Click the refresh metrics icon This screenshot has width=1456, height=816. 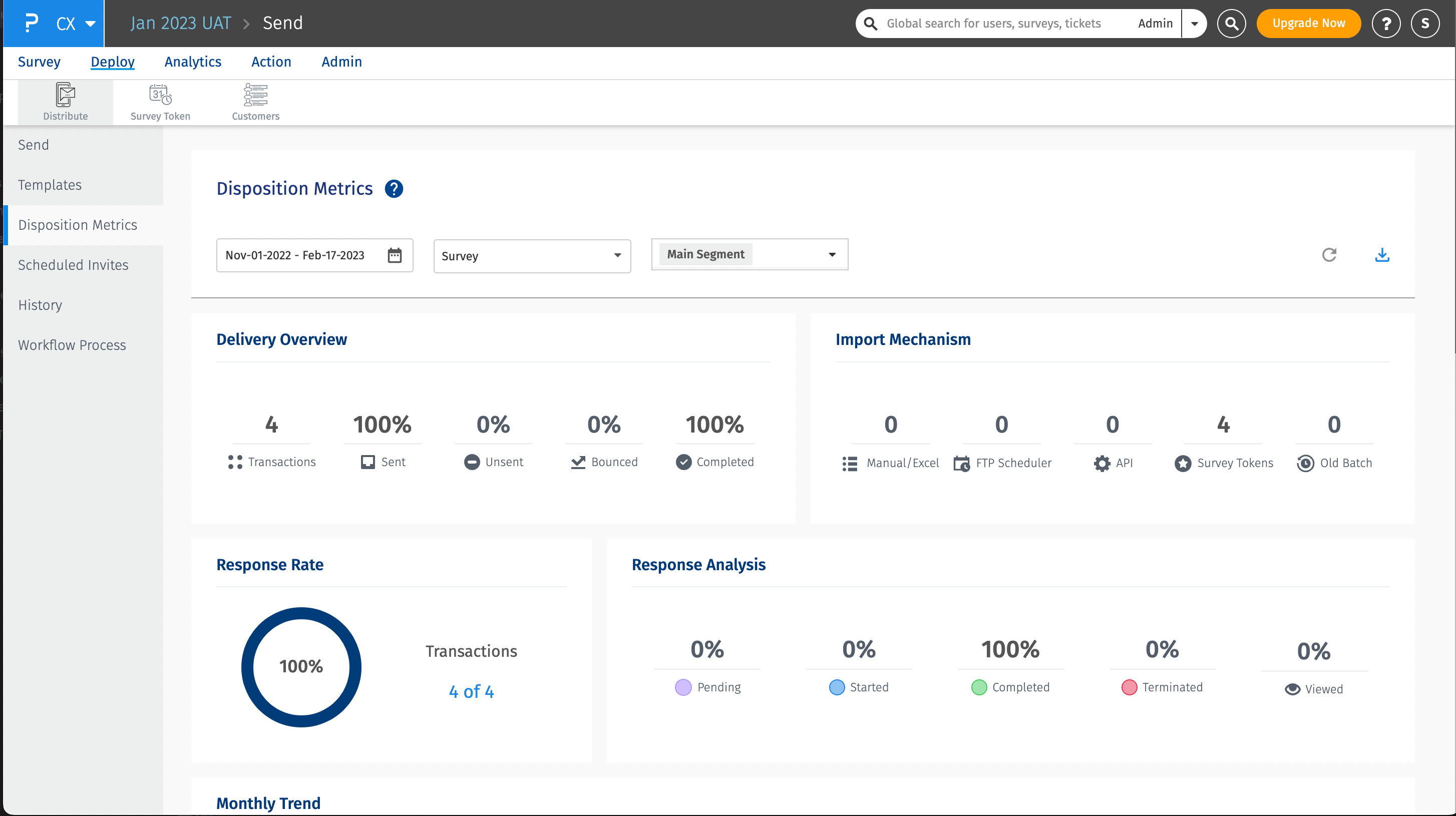tap(1329, 255)
